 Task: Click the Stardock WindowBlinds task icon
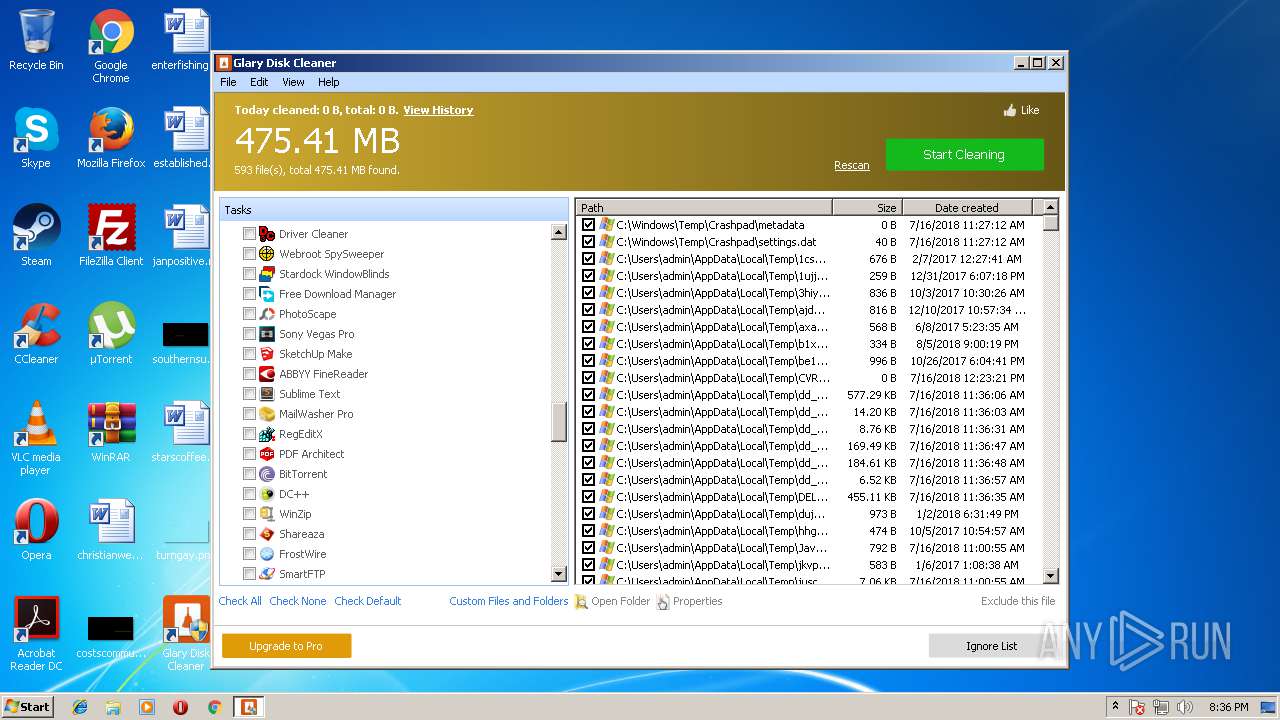coord(267,274)
